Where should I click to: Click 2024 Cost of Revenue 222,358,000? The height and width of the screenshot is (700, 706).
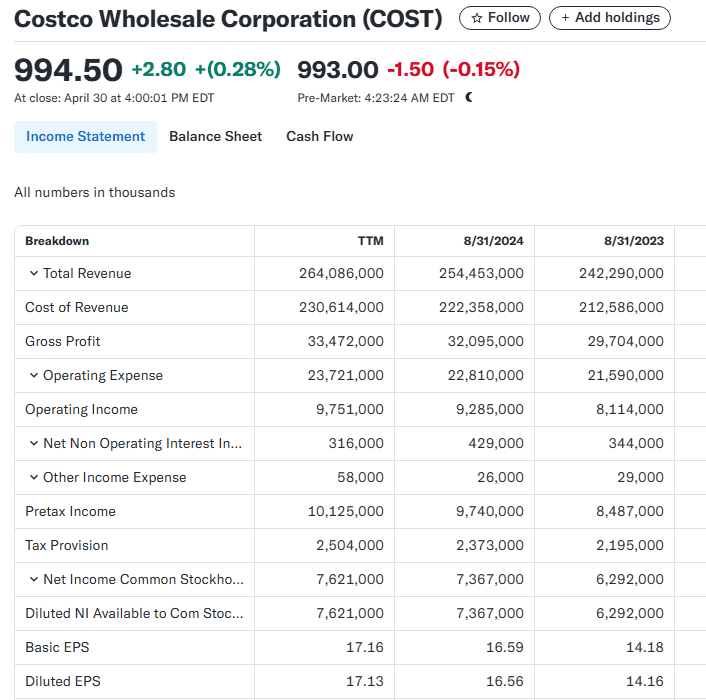481,307
